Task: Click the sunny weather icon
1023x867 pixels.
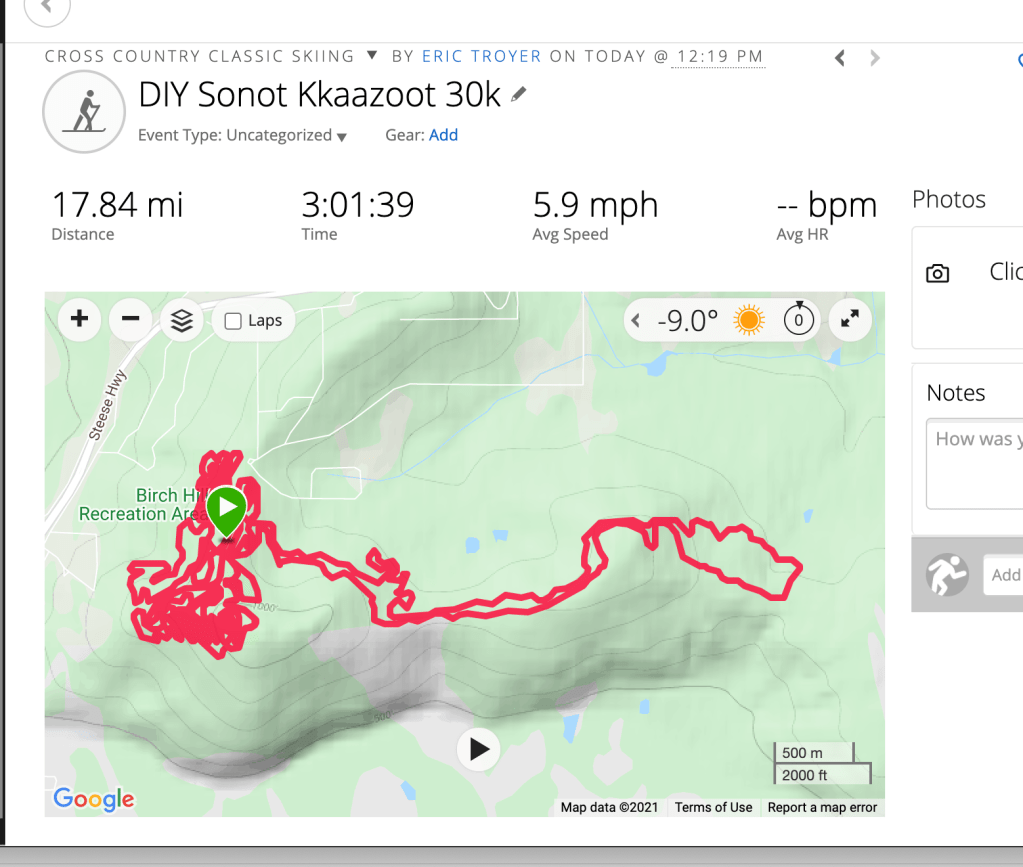Action: [x=748, y=320]
